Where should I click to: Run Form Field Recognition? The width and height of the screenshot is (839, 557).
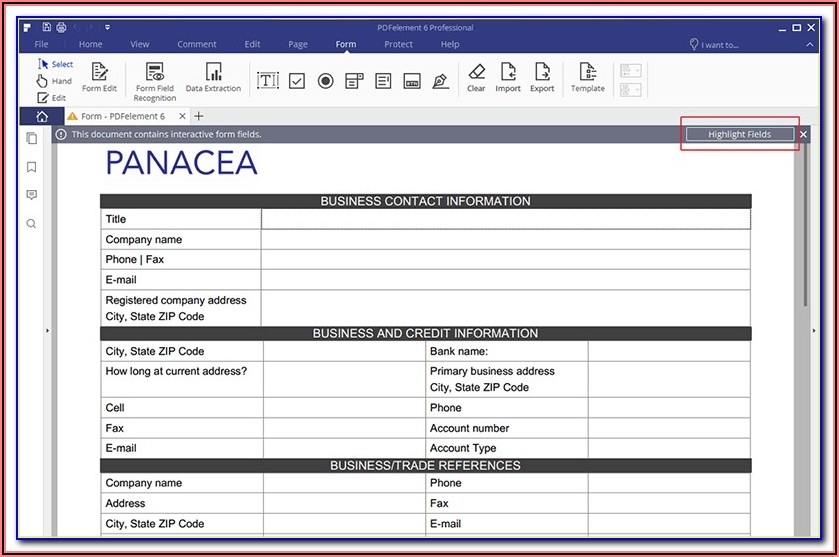coord(155,73)
